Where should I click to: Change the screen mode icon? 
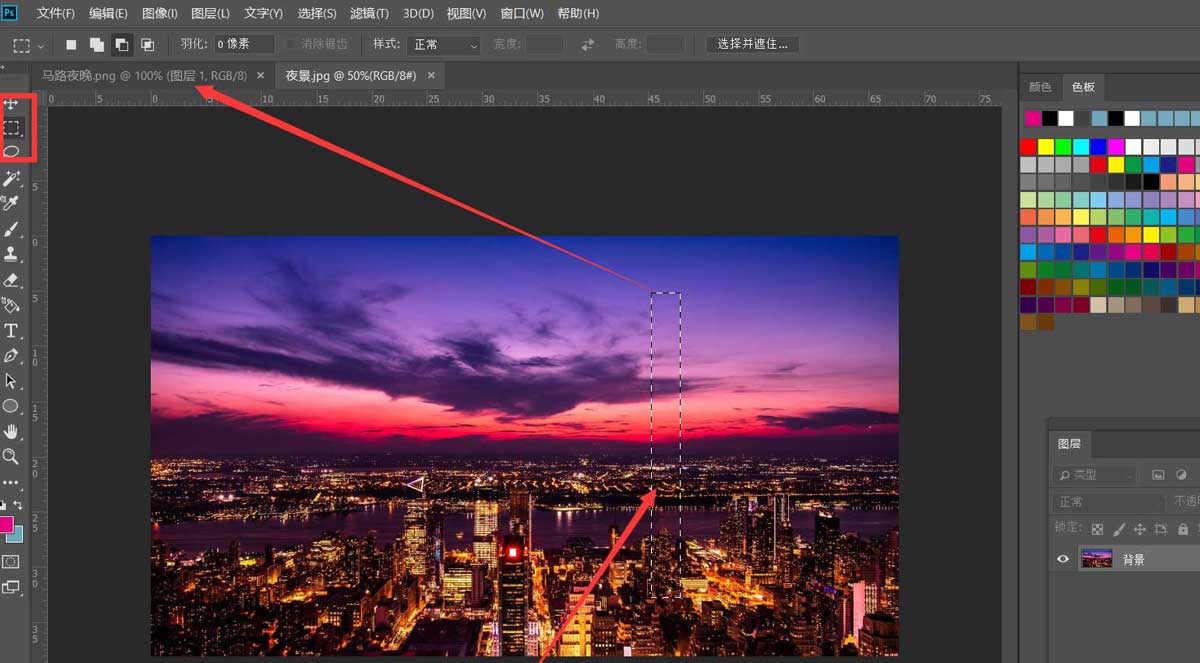pyautogui.click(x=11, y=588)
